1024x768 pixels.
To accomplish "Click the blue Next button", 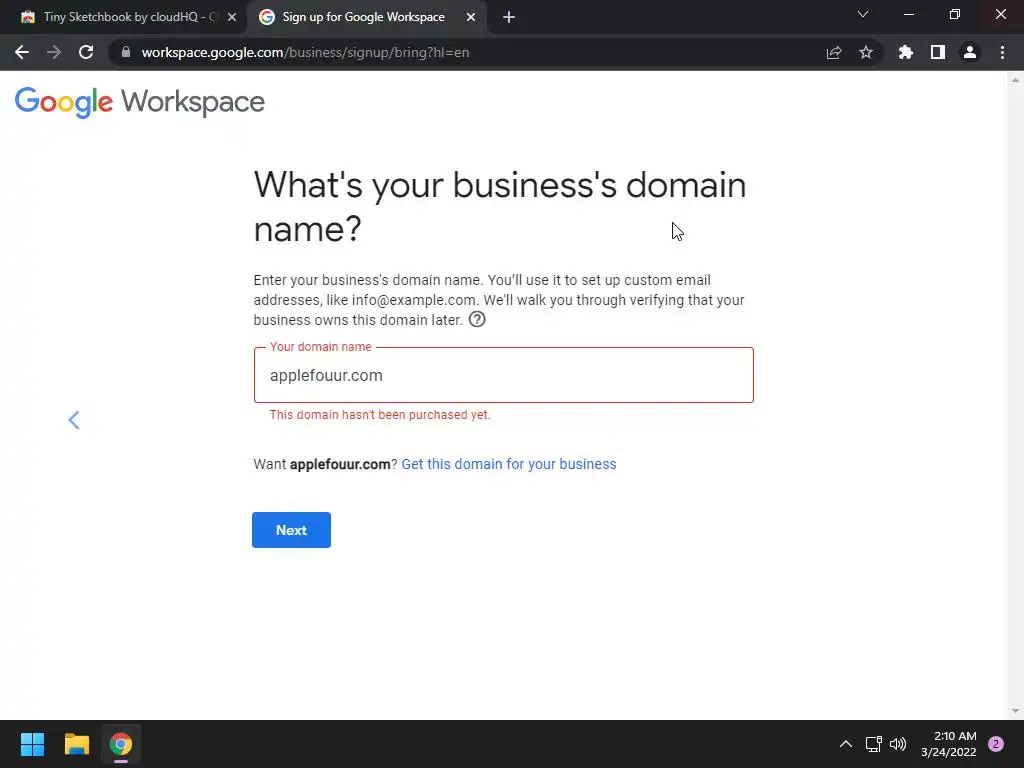I will click(x=291, y=530).
